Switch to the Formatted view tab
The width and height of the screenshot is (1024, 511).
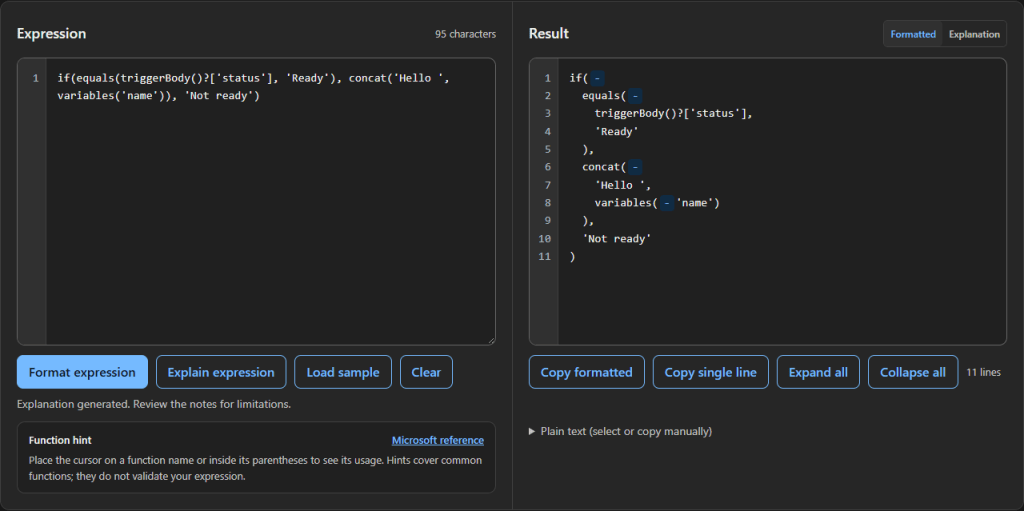coord(913,34)
